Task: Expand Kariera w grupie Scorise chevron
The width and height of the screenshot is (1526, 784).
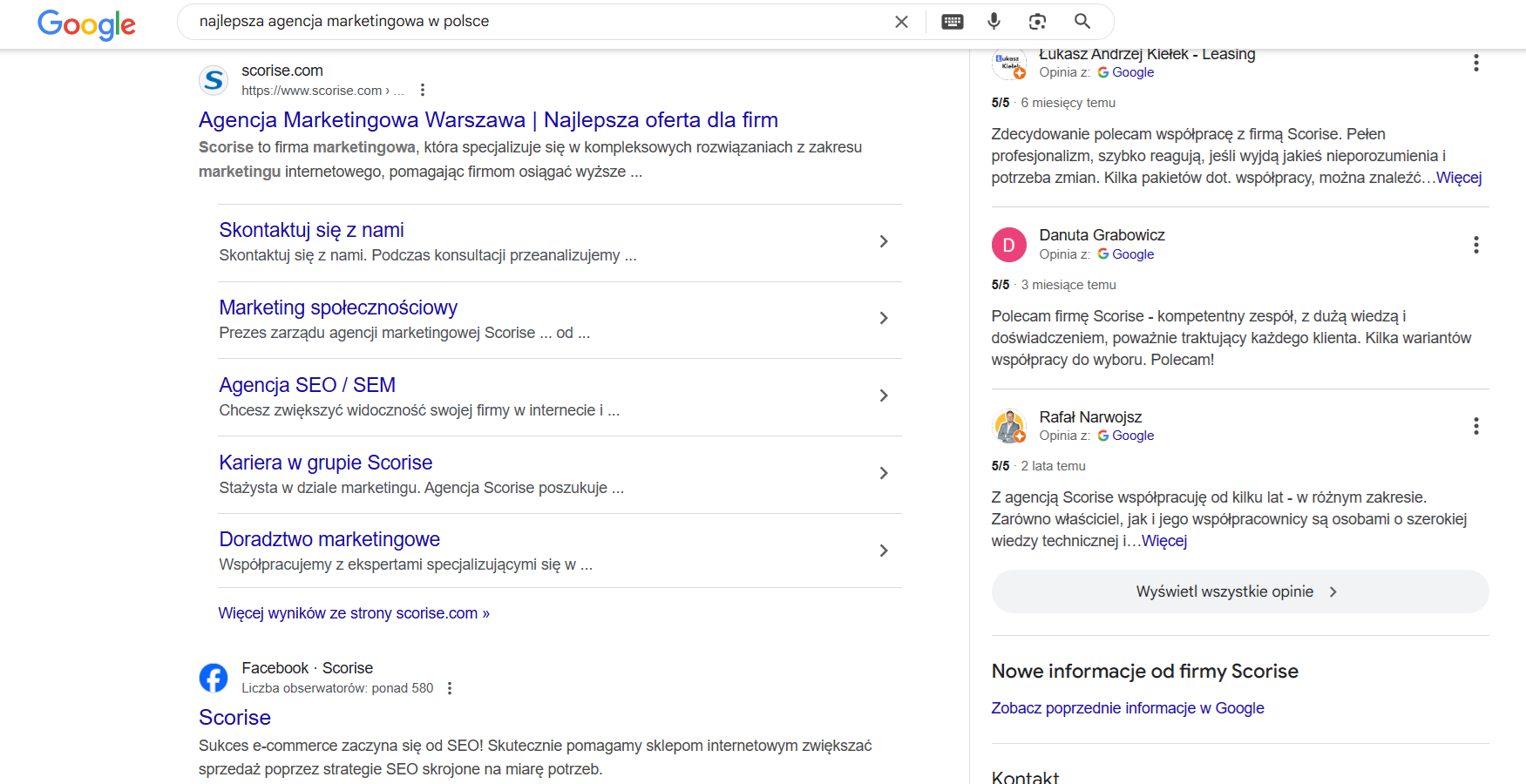Action: coord(884,473)
